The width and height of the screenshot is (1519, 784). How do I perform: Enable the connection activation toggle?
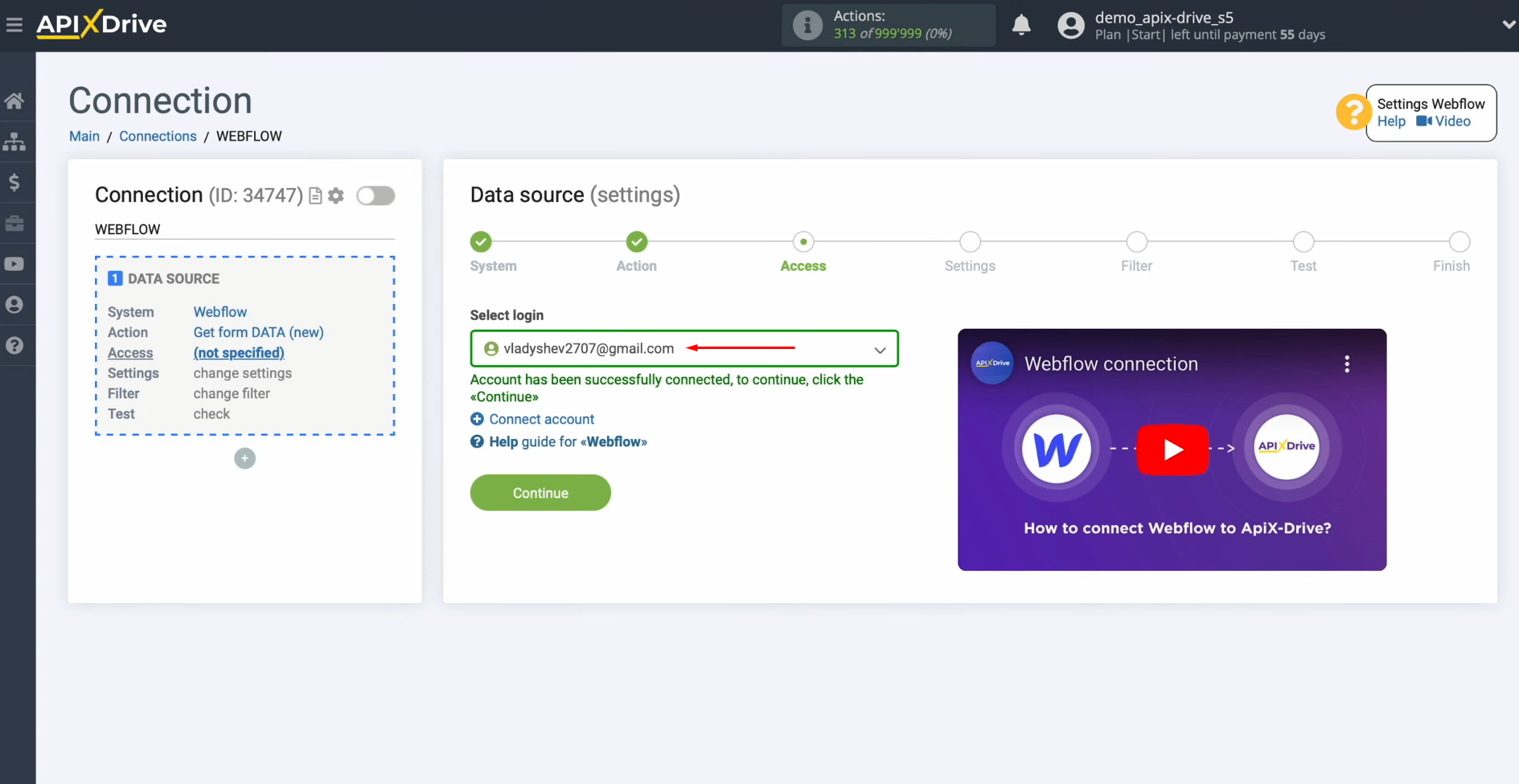376,195
